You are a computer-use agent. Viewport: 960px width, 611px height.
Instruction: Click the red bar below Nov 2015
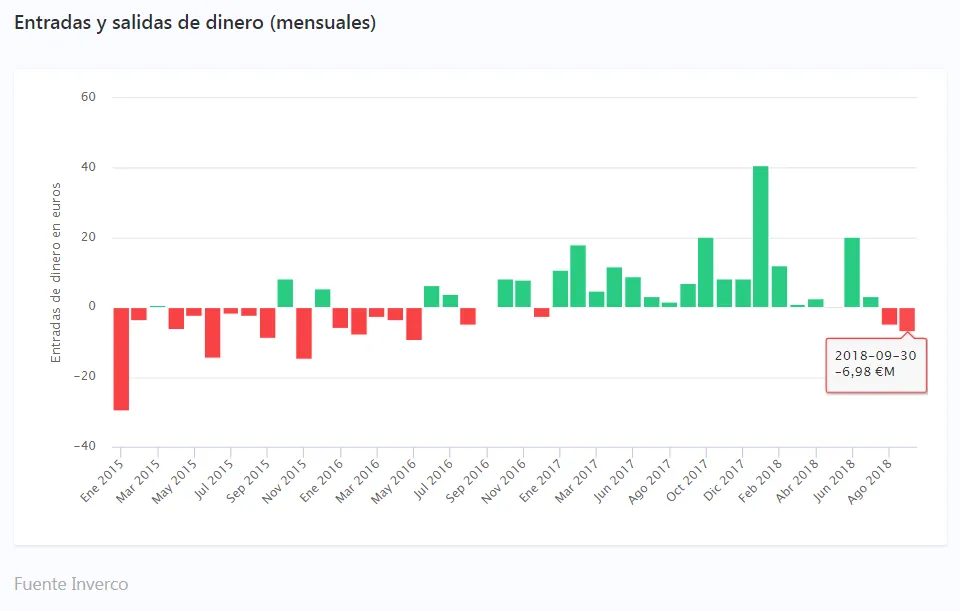pyautogui.click(x=304, y=332)
